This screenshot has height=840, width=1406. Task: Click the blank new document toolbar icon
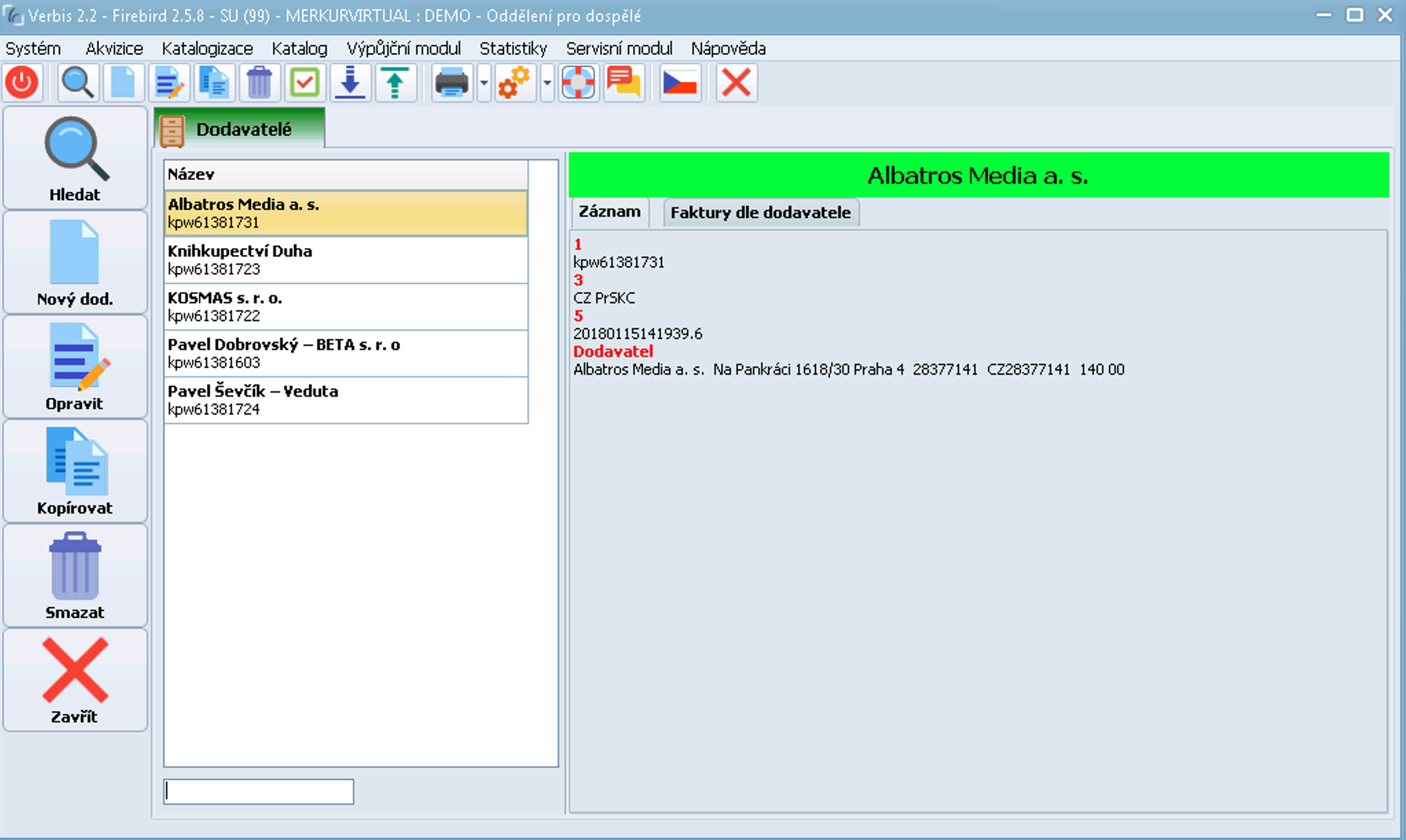coord(123,82)
